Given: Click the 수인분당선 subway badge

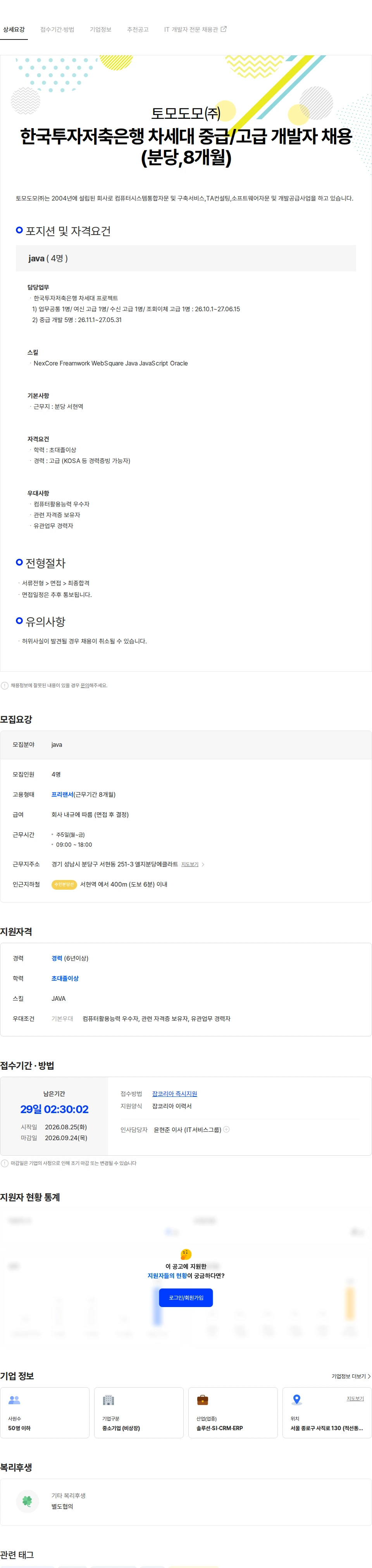Looking at the screenshot, I should pyautogui.click(x=64, y=884).
